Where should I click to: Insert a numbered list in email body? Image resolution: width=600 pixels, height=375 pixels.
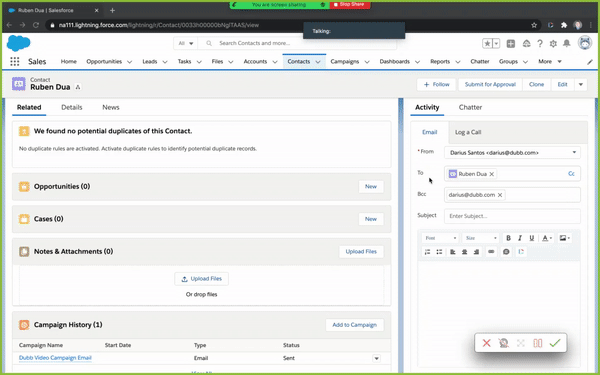[x=427, y=251]
